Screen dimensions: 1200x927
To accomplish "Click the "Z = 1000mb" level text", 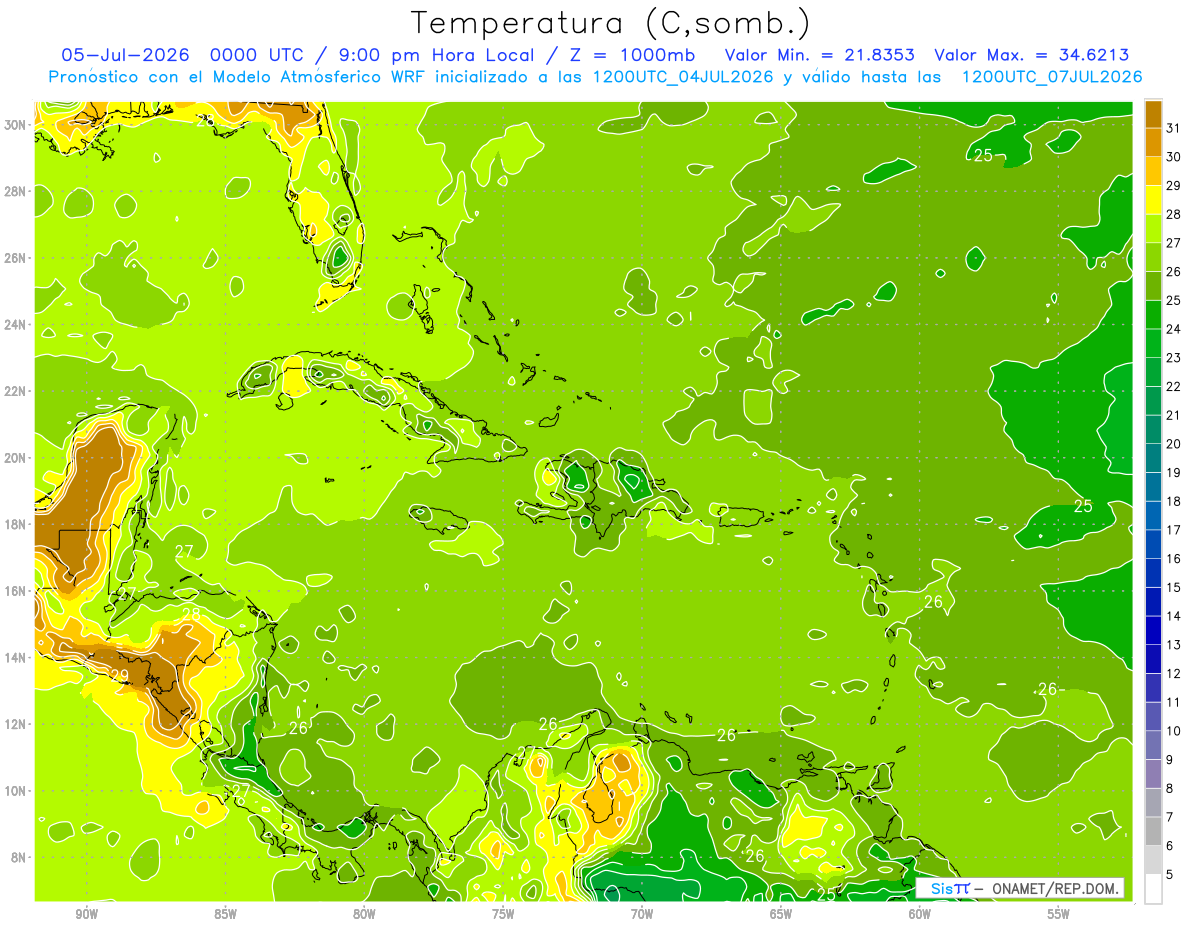I will click(632, 55).
